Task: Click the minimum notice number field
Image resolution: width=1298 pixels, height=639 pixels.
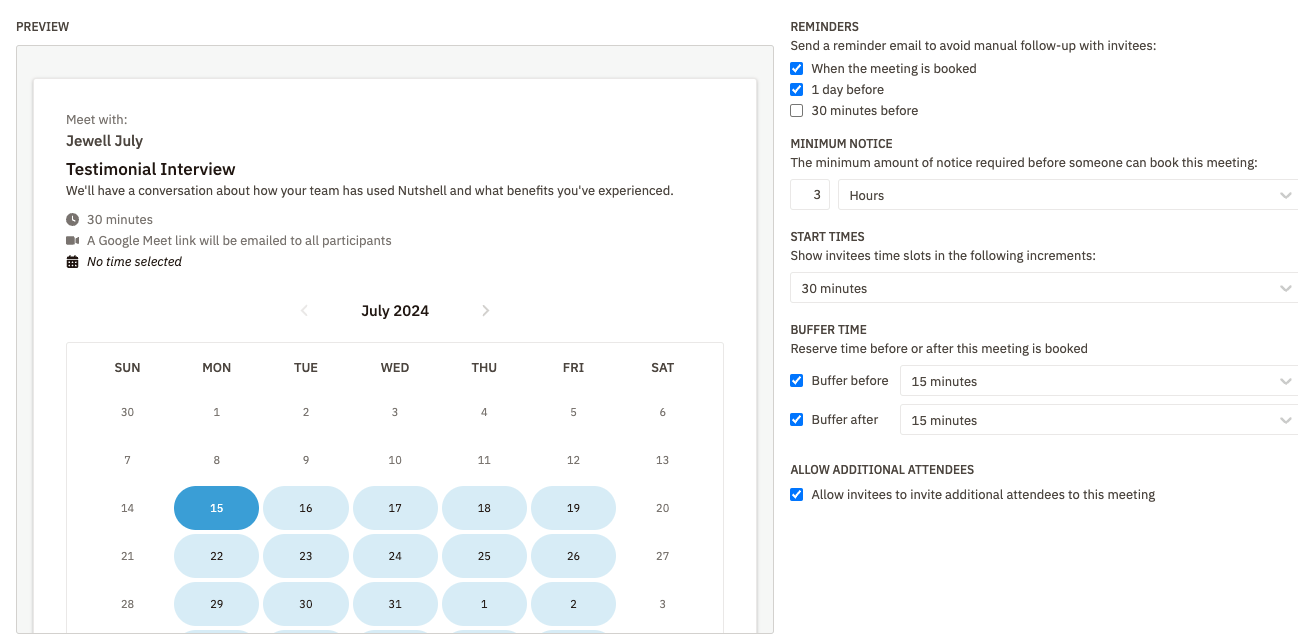Action: 810,196
